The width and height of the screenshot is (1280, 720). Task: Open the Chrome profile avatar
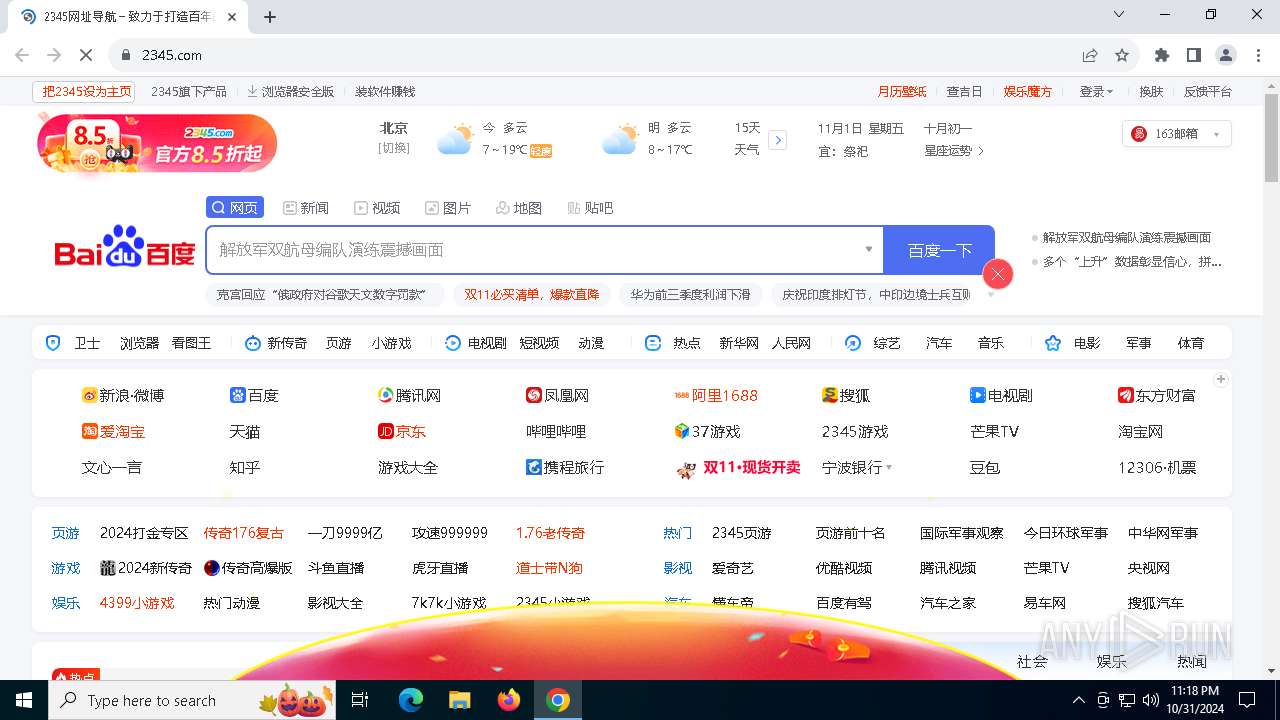(1225, 55)
